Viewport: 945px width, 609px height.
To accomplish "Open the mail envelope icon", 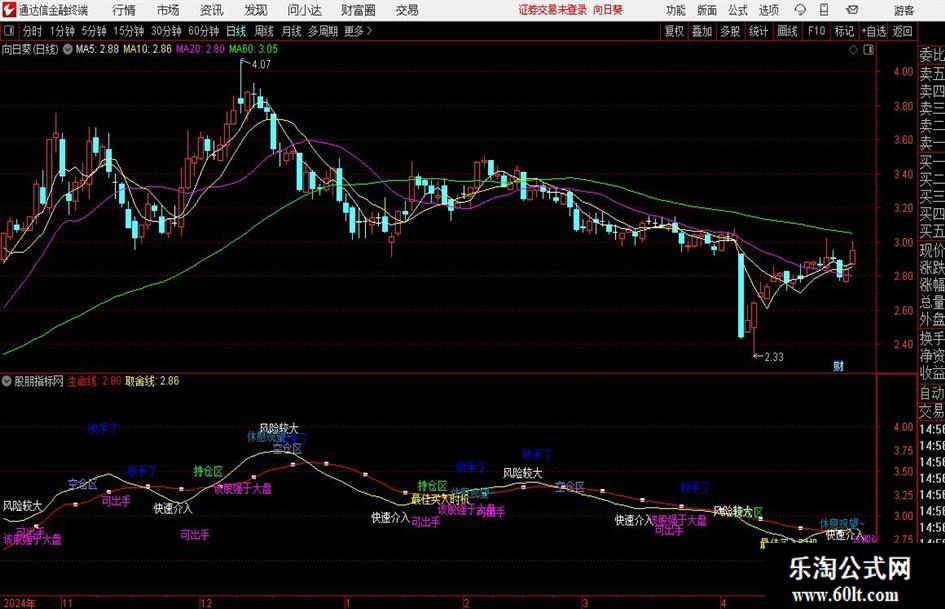I will (x=852, y=10).
